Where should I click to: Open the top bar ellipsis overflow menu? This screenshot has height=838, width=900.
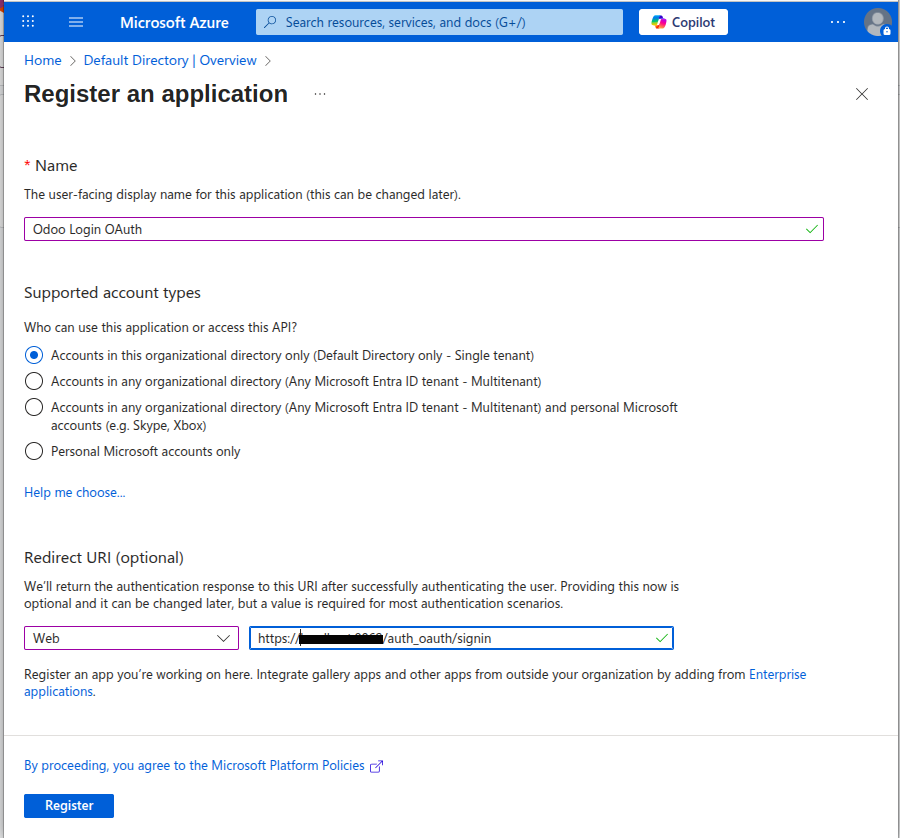coord(837,22)
